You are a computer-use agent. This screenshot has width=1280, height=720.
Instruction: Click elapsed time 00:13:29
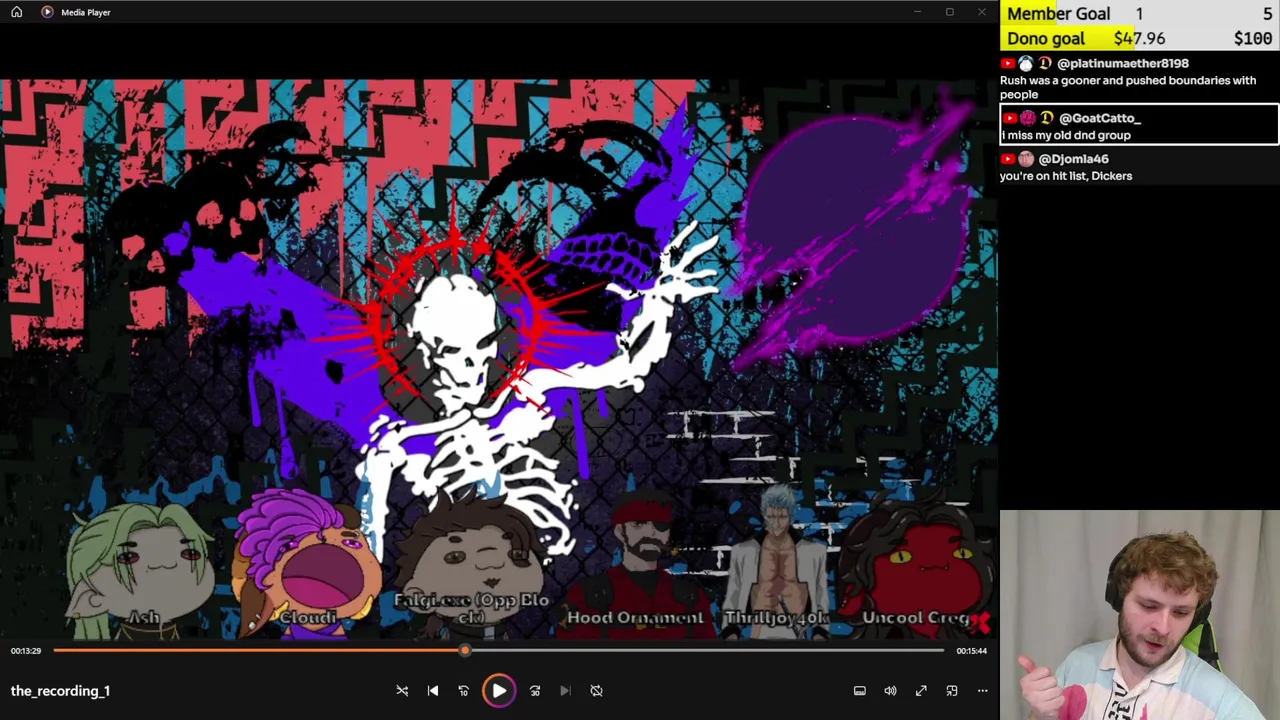click(26, 651)
